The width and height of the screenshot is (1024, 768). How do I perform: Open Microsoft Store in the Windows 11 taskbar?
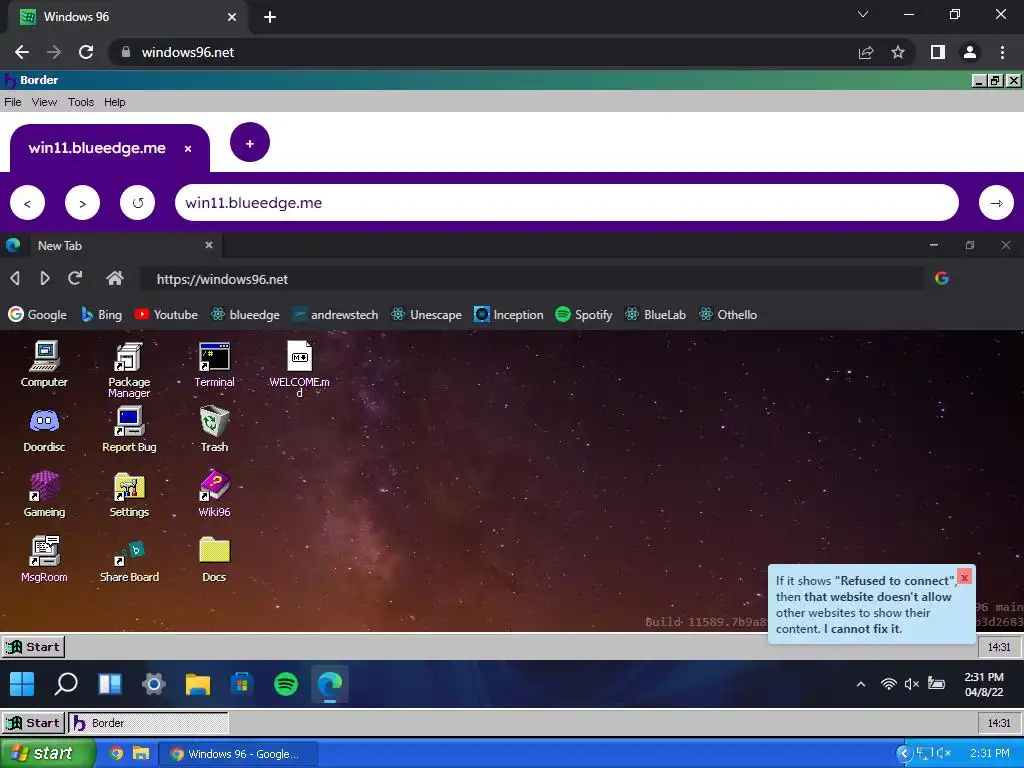[242, 684]
